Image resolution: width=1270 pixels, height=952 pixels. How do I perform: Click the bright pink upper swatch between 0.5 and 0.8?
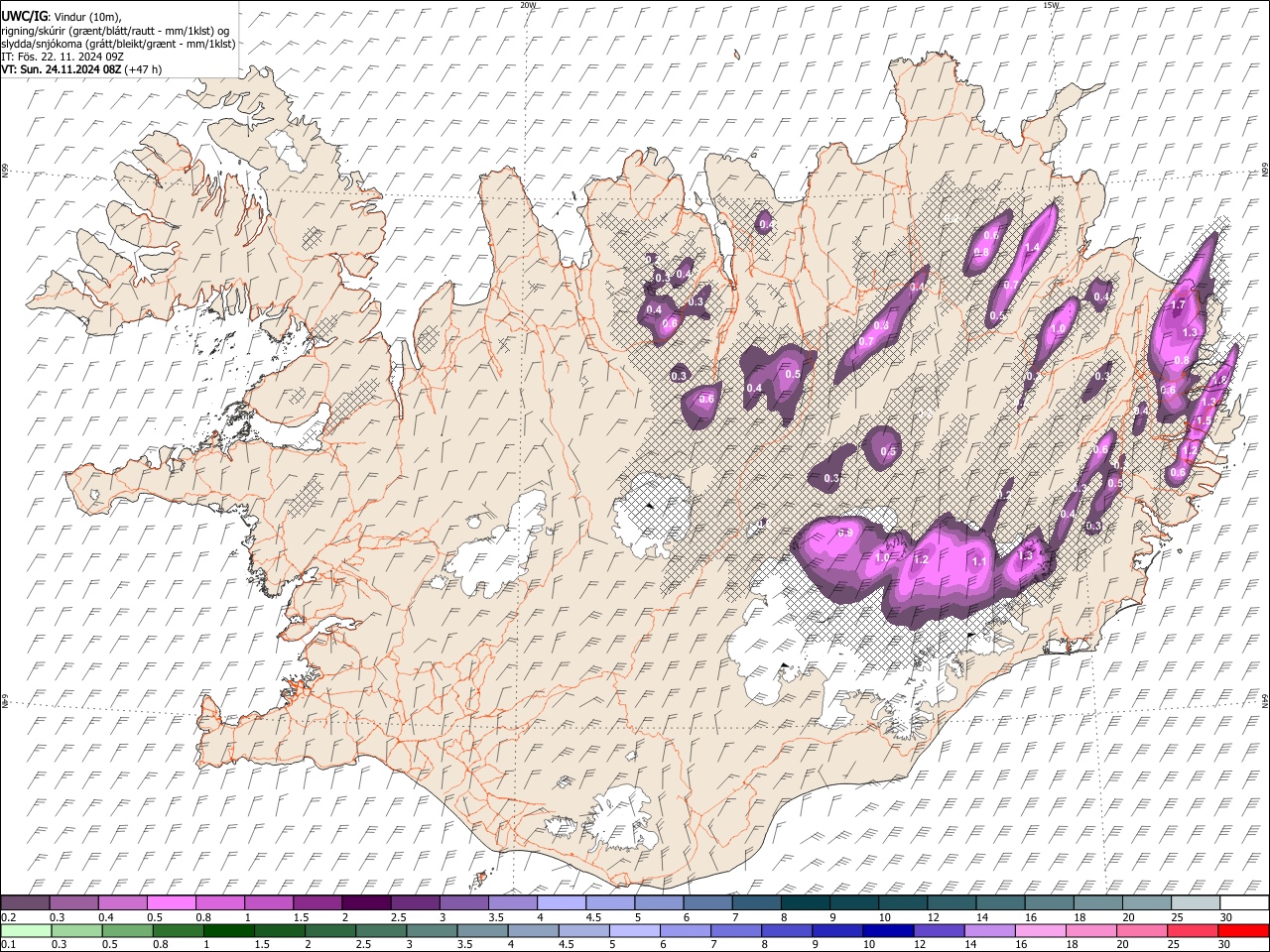coord(171,903)
